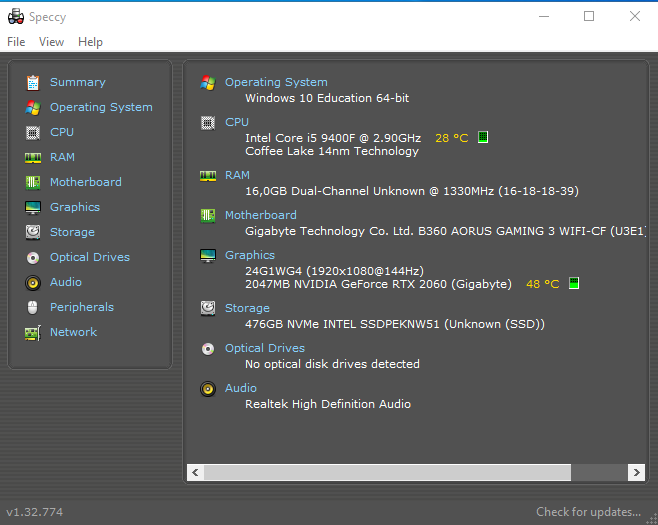
Task: Click the Gigabyte B360 AORUS GAMING 3 text
Action: [x=445, y=231]
